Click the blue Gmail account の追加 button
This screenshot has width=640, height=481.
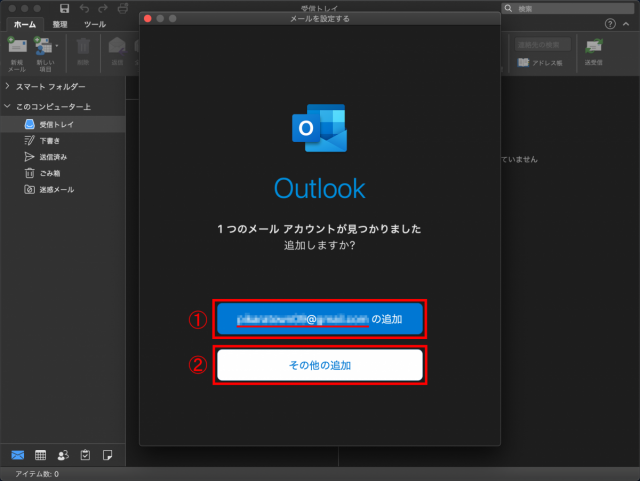[x=319, y=319]
